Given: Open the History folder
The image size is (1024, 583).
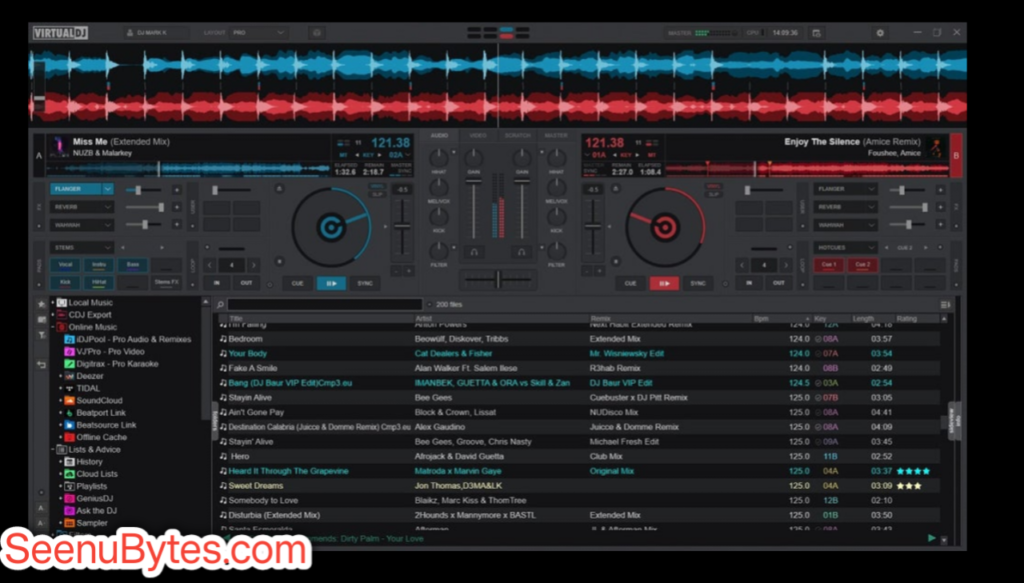Looking at the screenshot, I should click(89, 462).
